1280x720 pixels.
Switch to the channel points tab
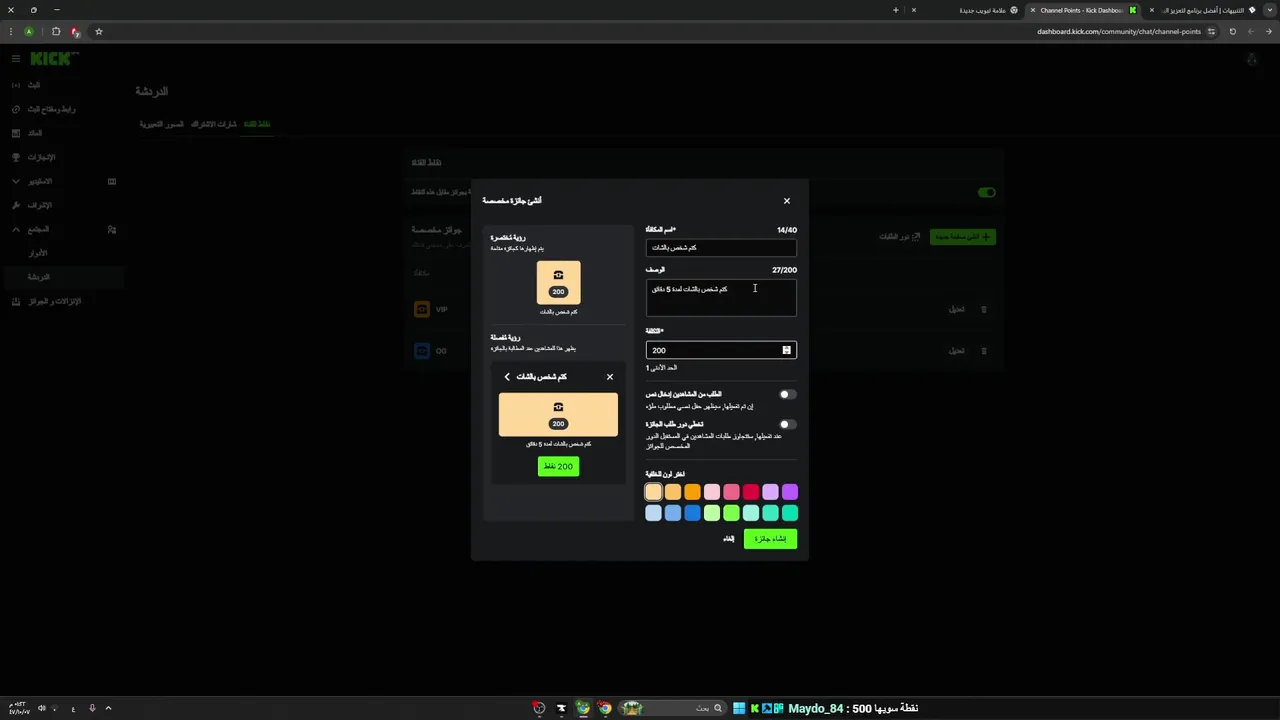tap(257, 124)
